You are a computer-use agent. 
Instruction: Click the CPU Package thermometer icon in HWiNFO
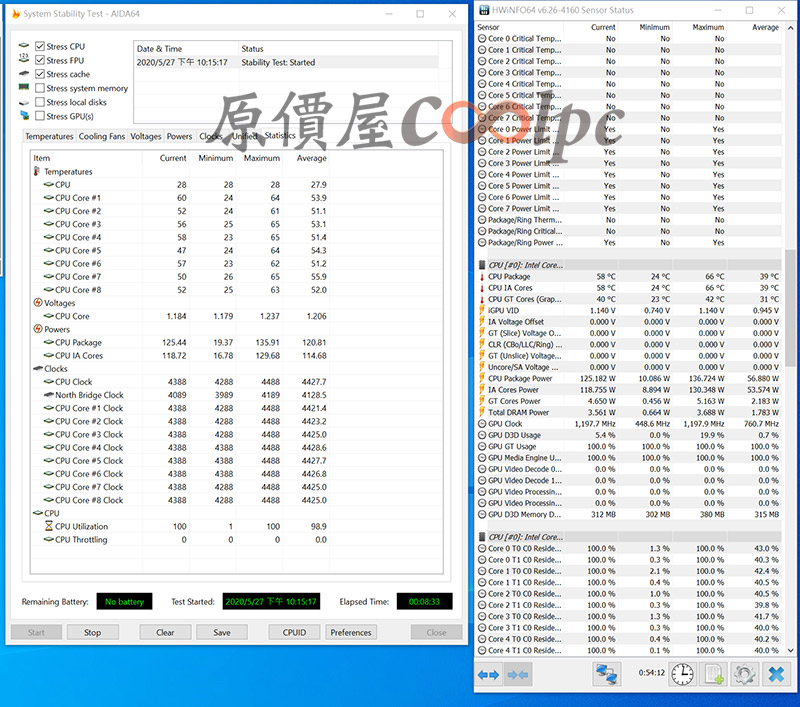tap(482, 276)
